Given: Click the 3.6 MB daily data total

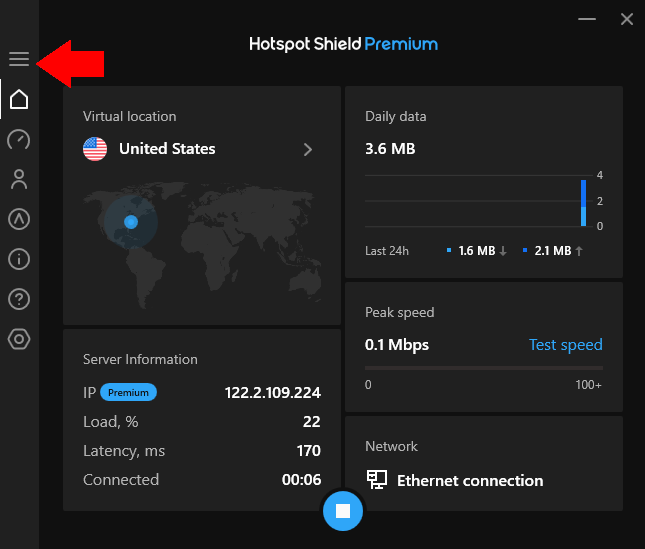Looking at the screenshot, I should coord(390,149).
